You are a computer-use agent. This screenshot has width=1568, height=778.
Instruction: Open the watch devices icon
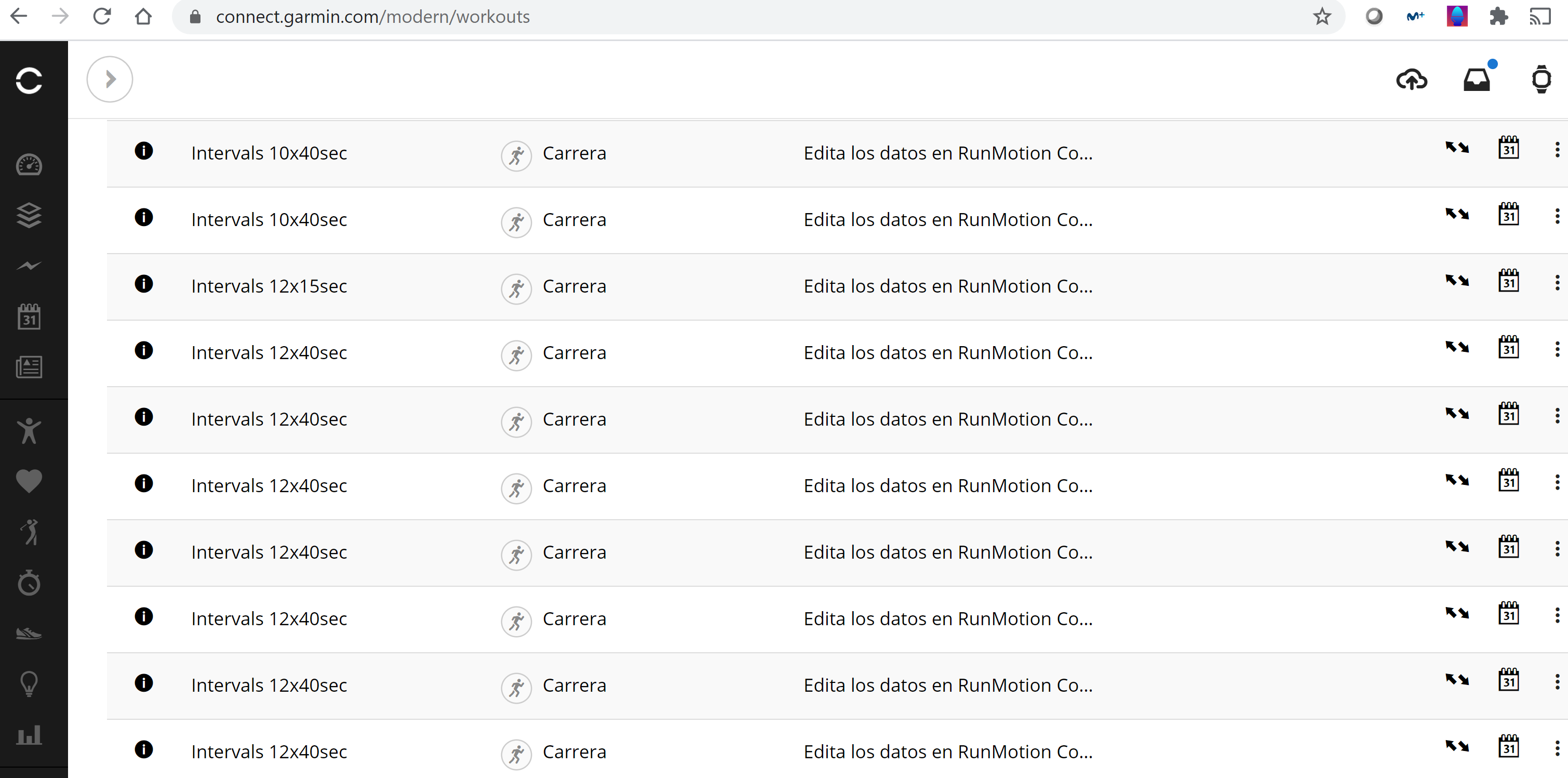1541,80
